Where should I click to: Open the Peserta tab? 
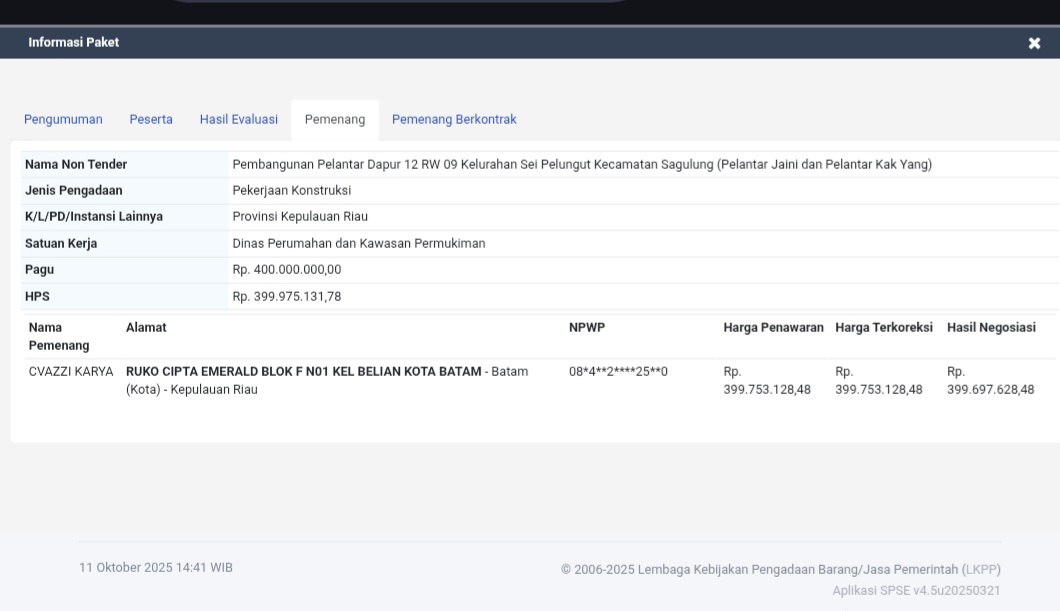pos(151,120)
